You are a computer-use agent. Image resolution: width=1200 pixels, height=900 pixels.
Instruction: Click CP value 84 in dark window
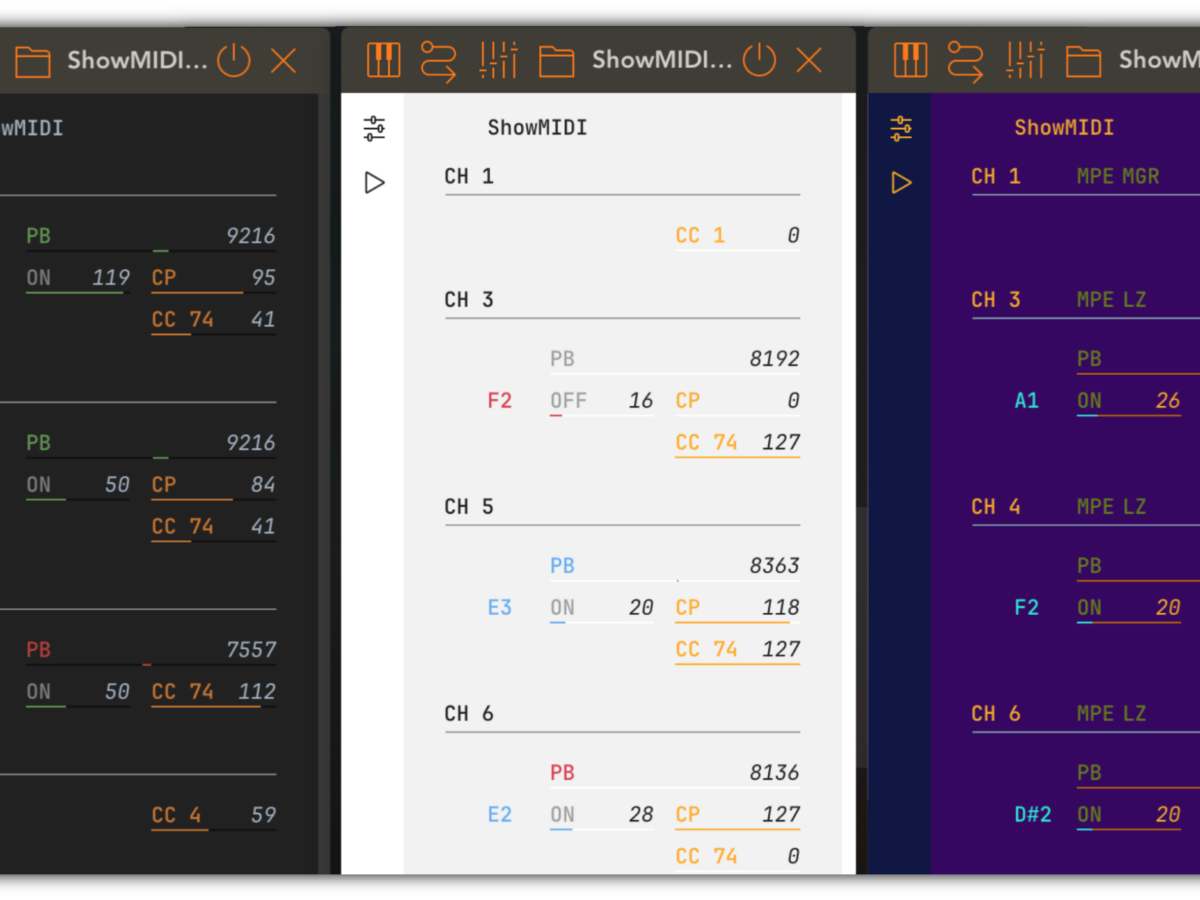(264, 485)
